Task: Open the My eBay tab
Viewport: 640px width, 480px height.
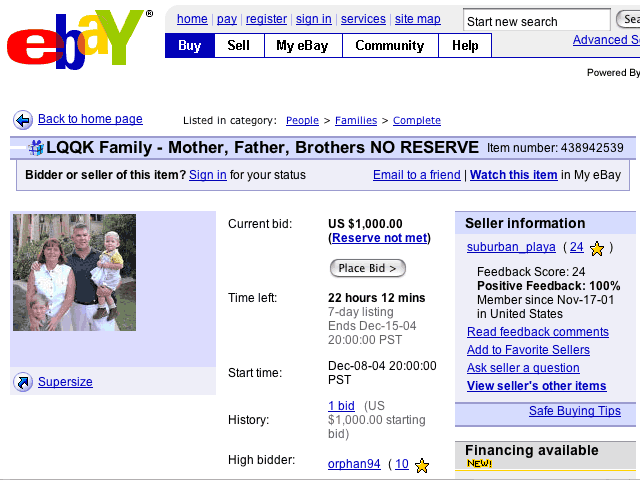Action: click(302, 45)
